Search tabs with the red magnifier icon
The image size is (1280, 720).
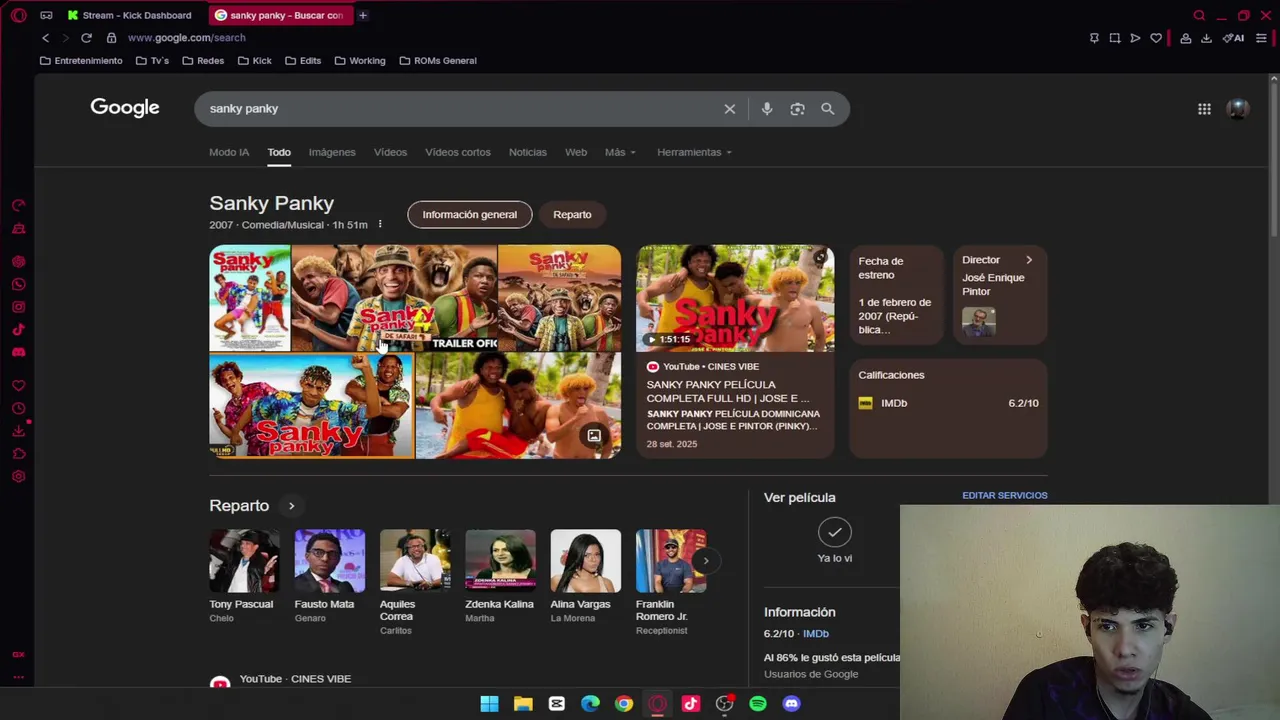click(x=1199, y=15)
